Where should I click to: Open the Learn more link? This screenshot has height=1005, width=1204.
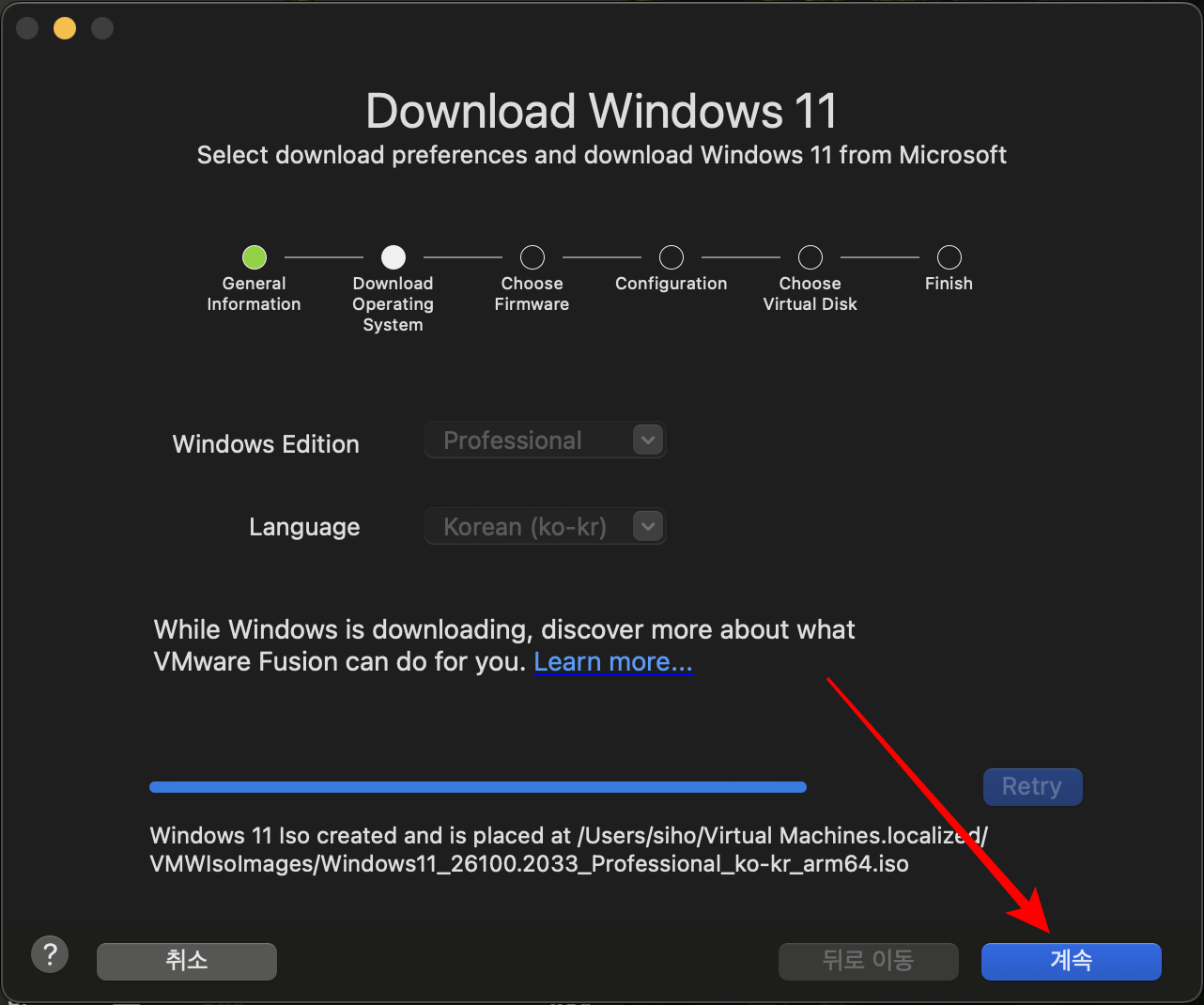tap(613, 662)
